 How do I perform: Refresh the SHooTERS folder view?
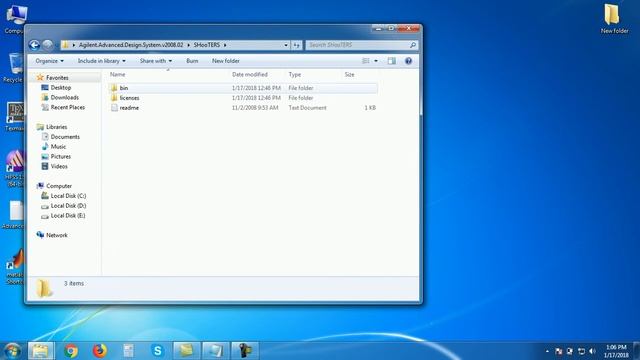pos(296,45)
